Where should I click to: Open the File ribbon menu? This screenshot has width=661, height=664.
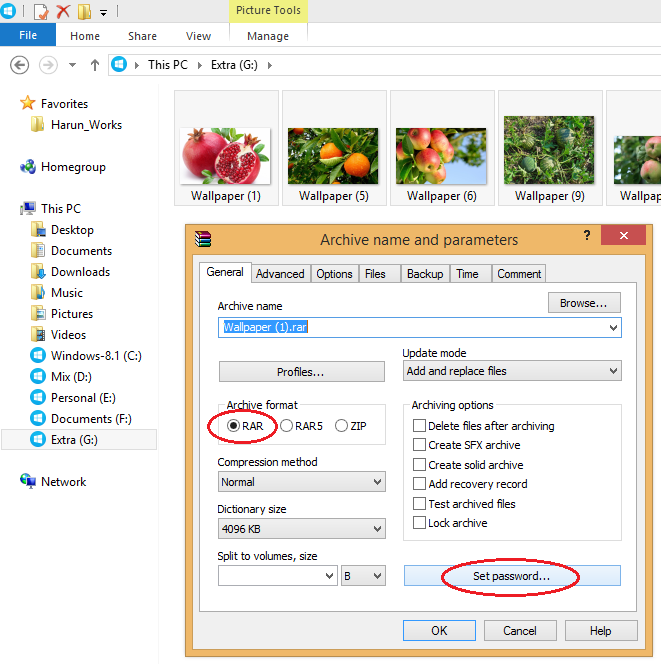[x=28, y=35]
